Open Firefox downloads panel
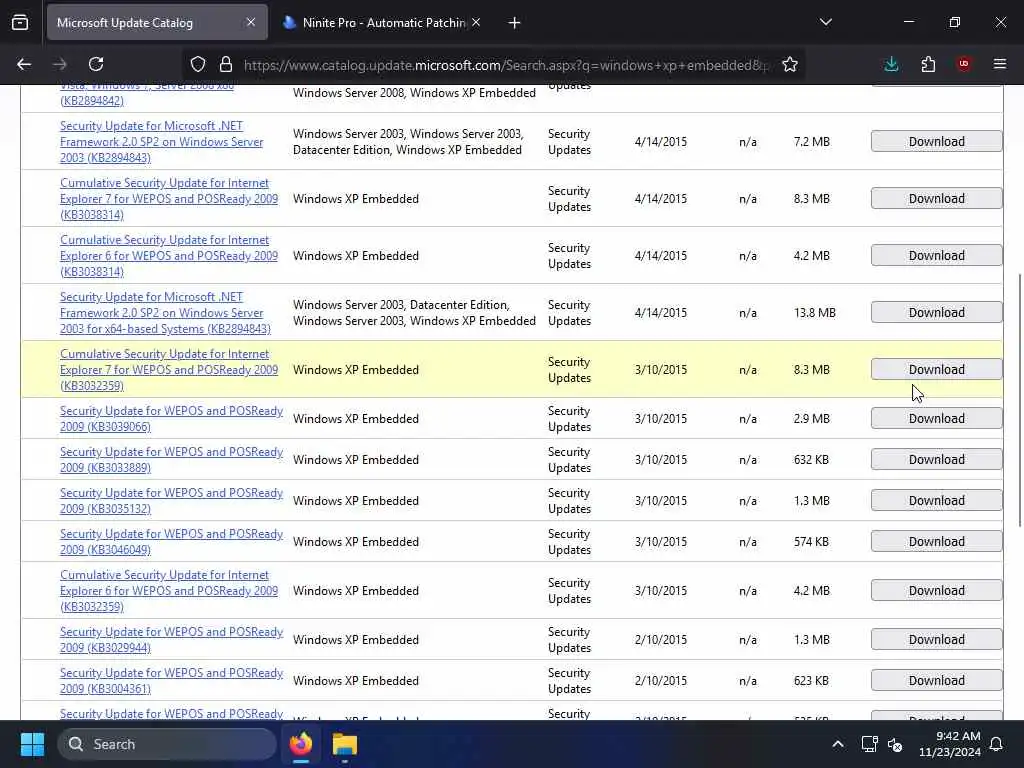Viewport: 1024px width, 768px height. [x=891, y=64]
